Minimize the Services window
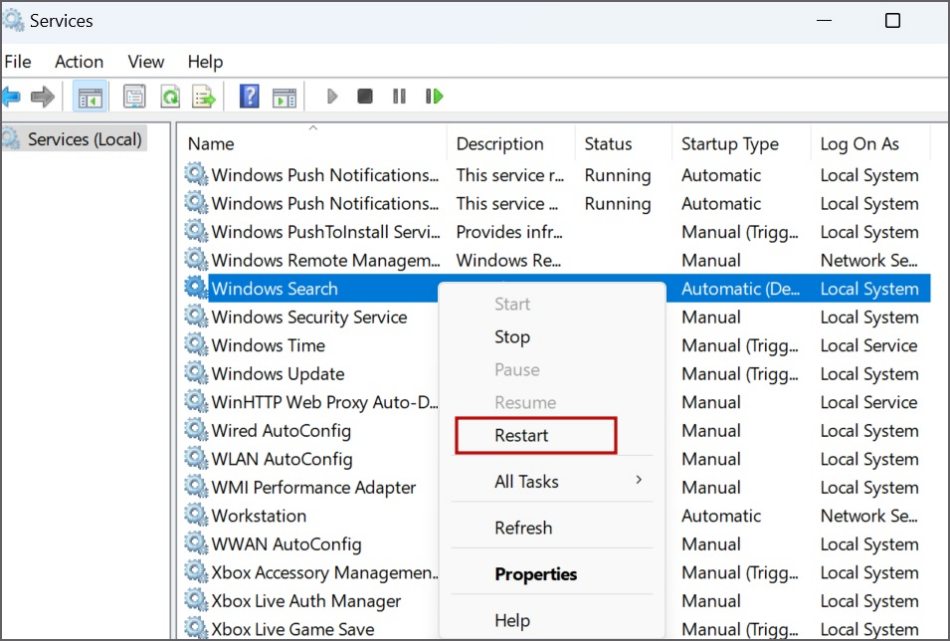The width and height of the screenshot is (950, 641). click(x=824, y=21)
